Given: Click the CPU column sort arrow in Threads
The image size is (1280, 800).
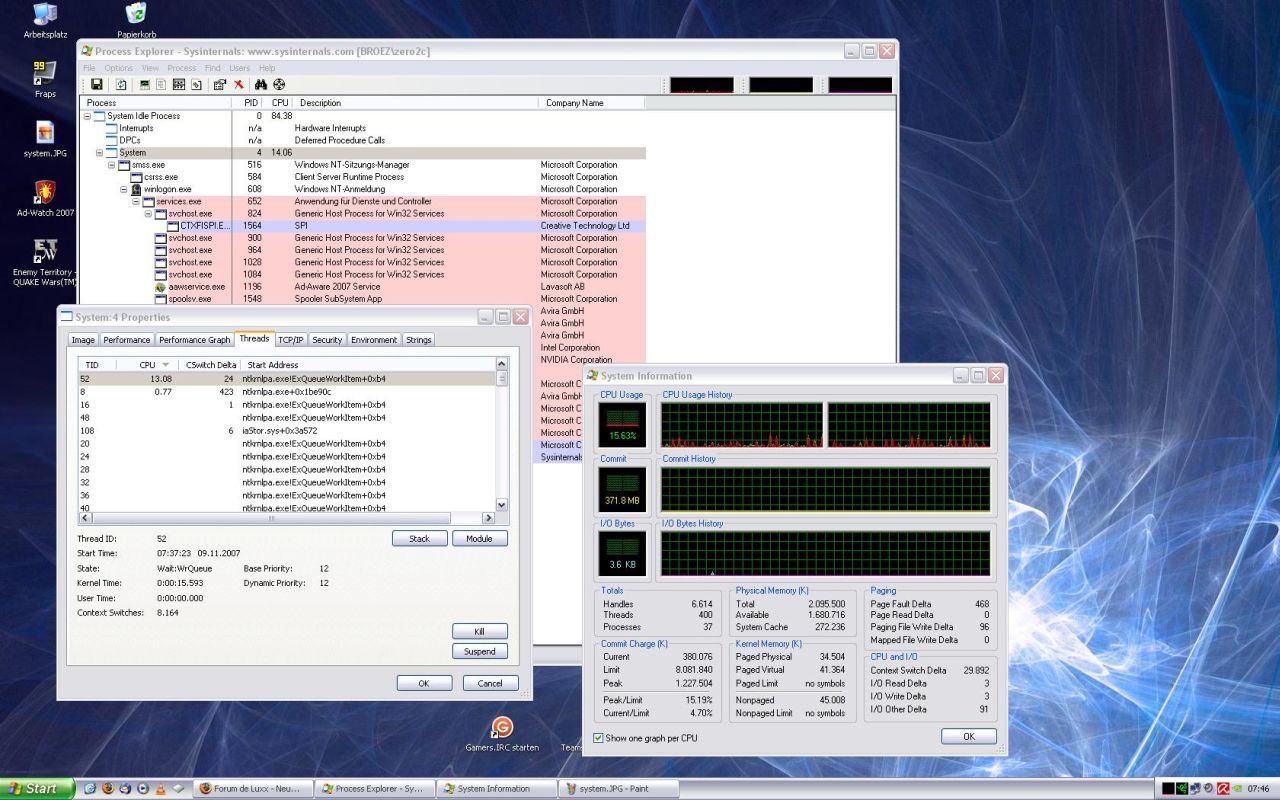Looking at the screenshot, I should tap(166, 365).
